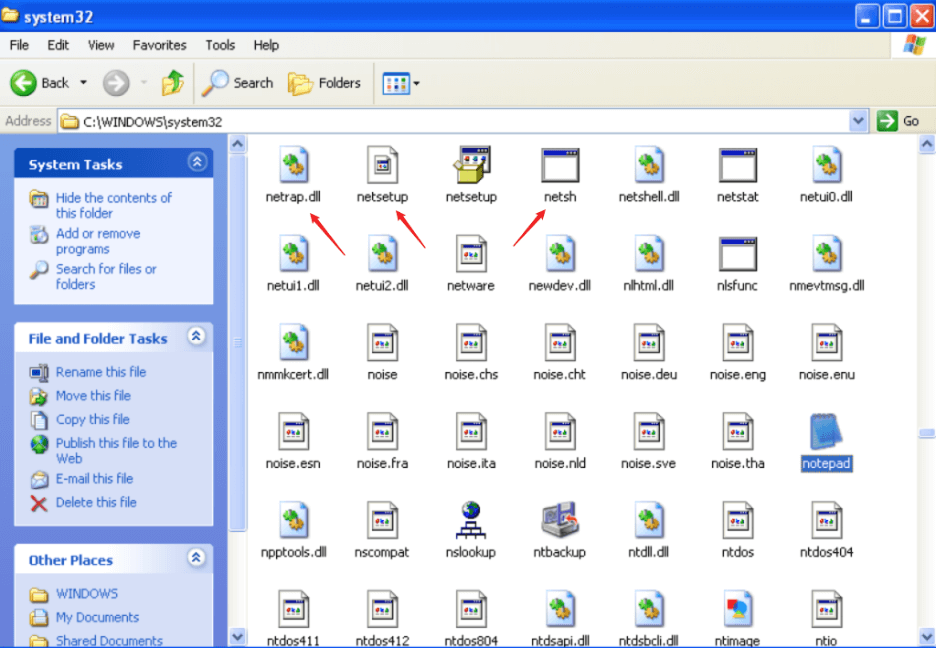Select the netrap.dll file icon
This screenshot has height=648, width=936.
pyautogui.click(x=293, y=165)
